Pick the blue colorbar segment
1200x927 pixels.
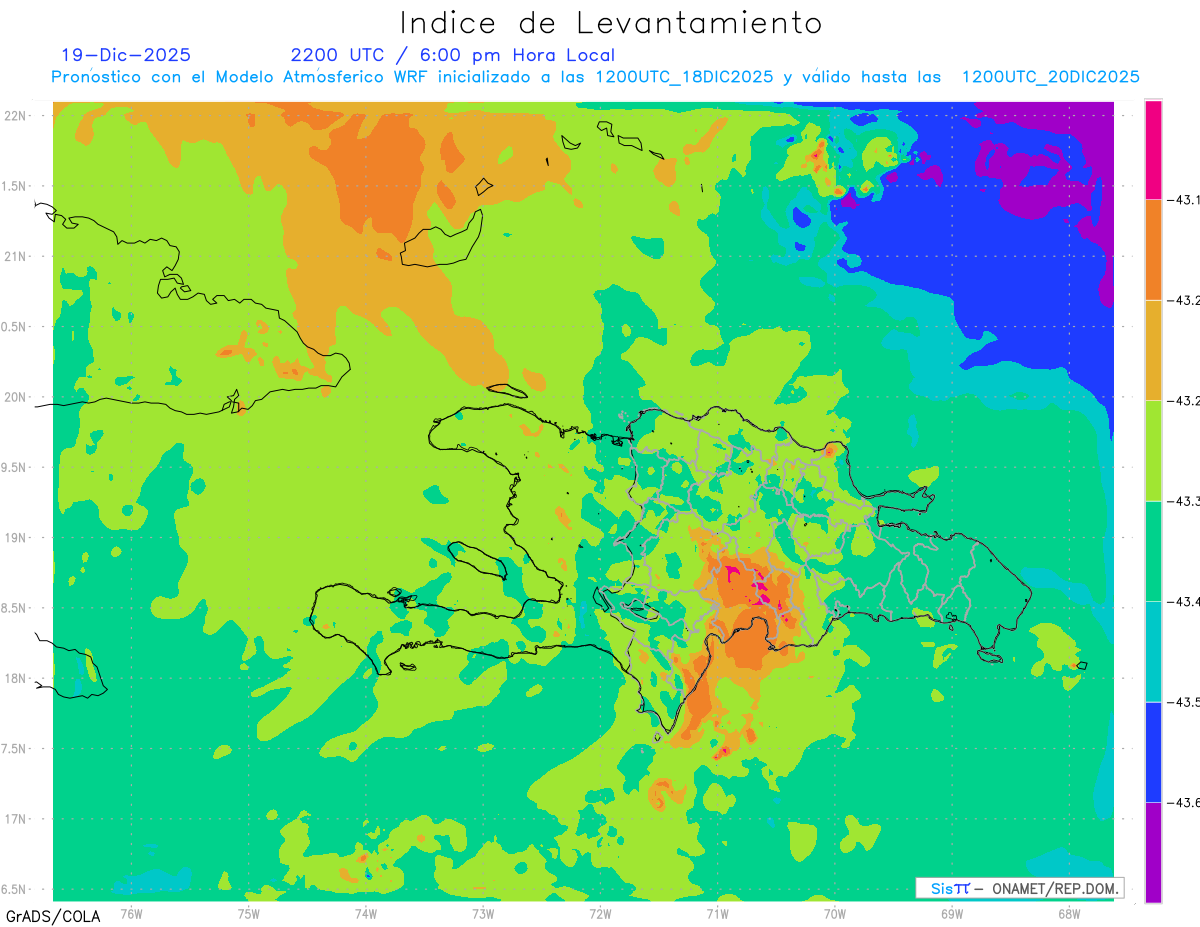pos(1153,752)
